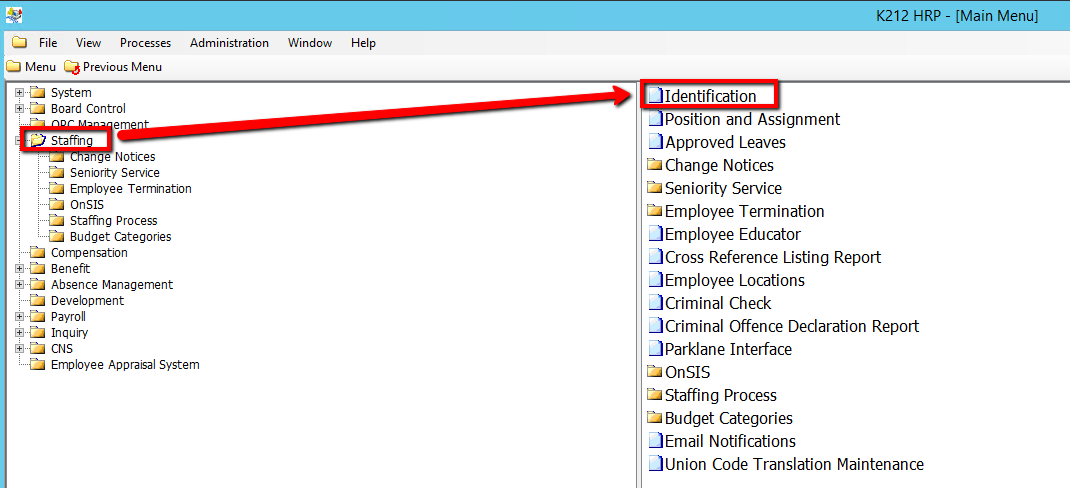The width and height of the screenshot is (1070, 488).
Task: Click the Email Notifications document icon
Action: click(655, 441)
